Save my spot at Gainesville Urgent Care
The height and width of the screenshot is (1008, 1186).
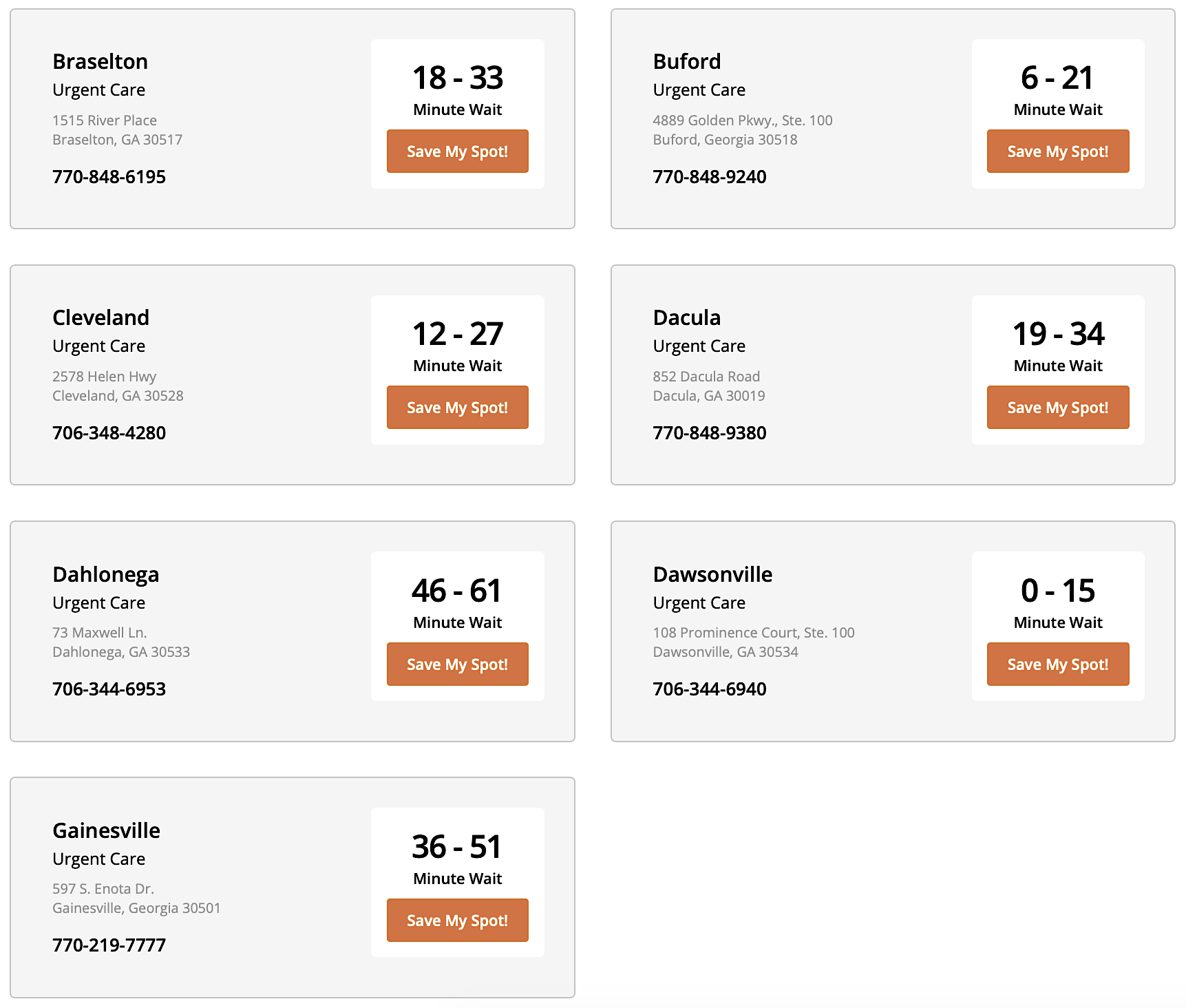tap(457, 921)
